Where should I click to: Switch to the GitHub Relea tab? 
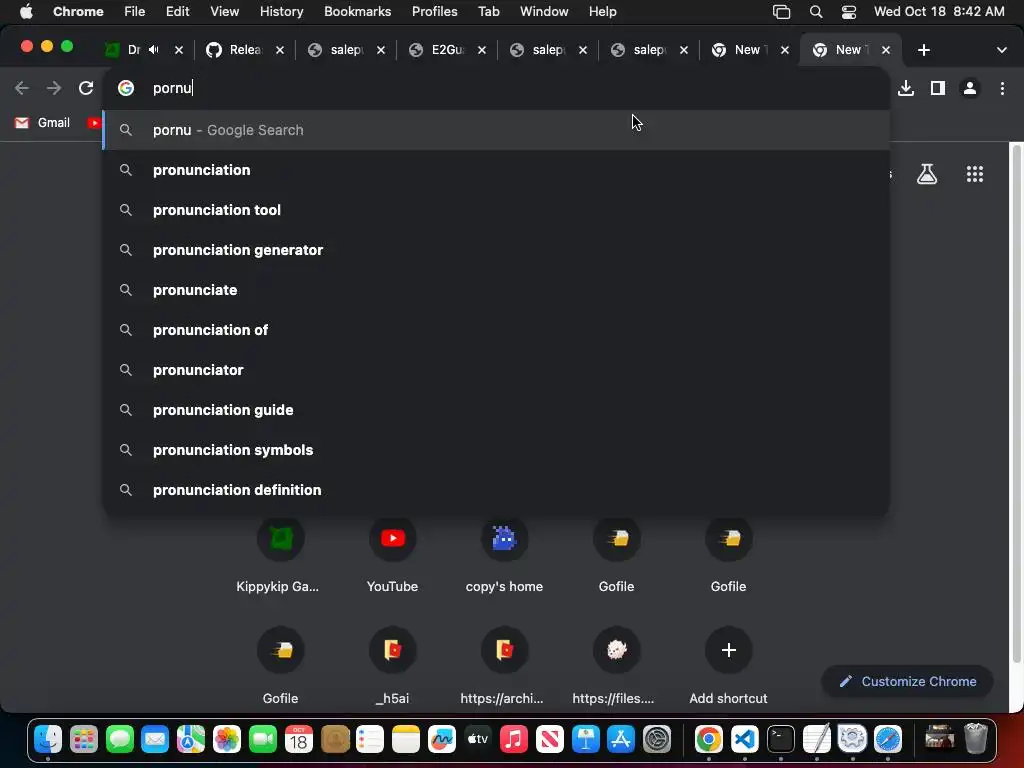click(x=244, y=50)
